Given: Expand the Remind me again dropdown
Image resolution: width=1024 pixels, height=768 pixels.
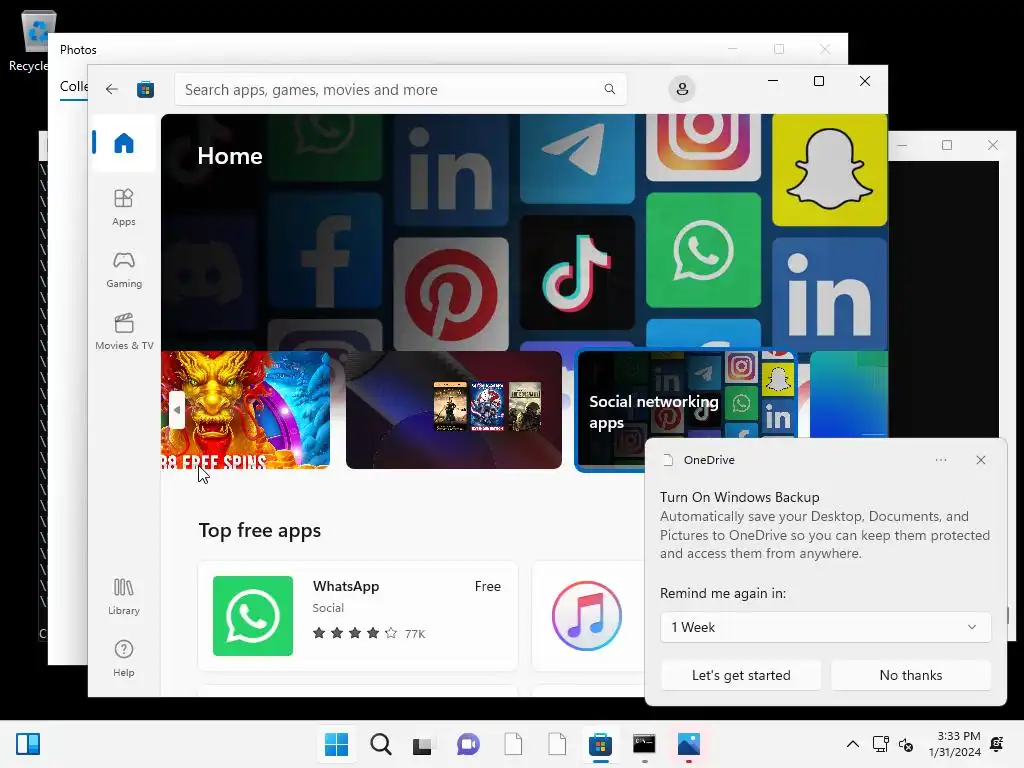Looking at the screenshot, I should [x=825, y=627].
